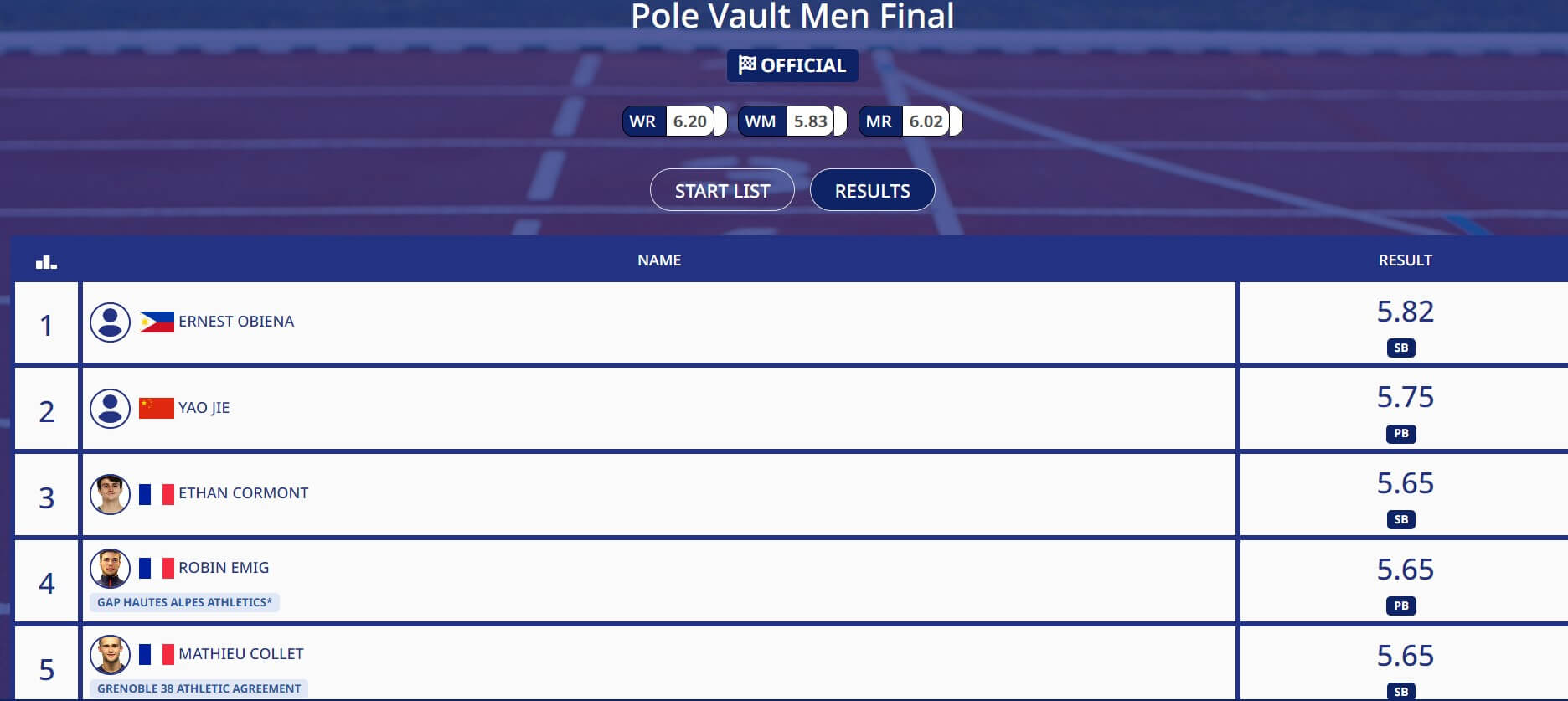Open Ethan Cormont's profile photo
Viewport: 1568px width, 701px height.
(x=110, y=494)
